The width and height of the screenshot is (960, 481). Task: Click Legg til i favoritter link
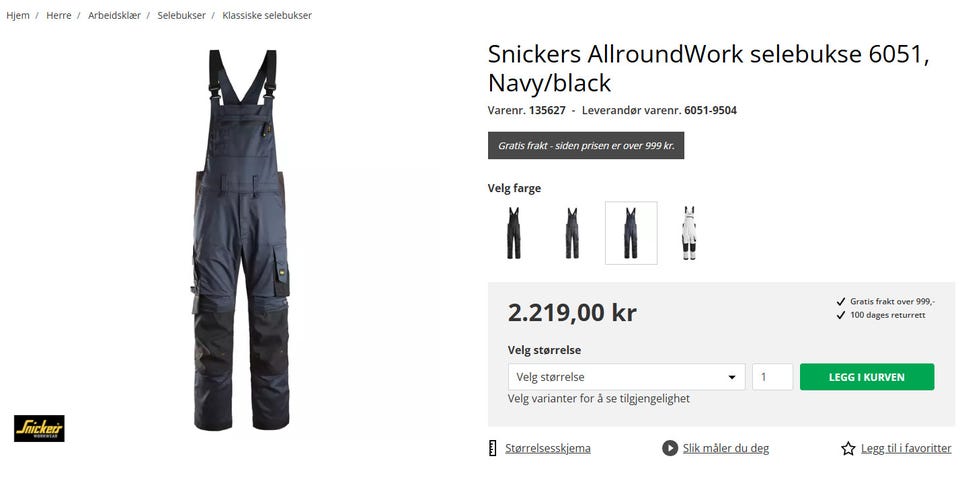pyautogui.click(x=906, y=449)
